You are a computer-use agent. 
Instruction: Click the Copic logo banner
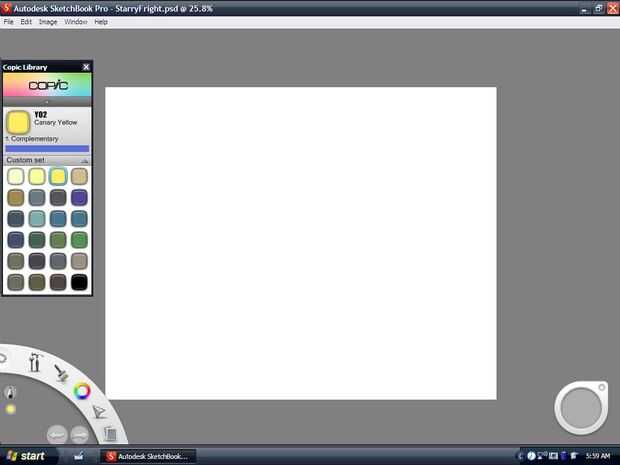tap(47, 85)
